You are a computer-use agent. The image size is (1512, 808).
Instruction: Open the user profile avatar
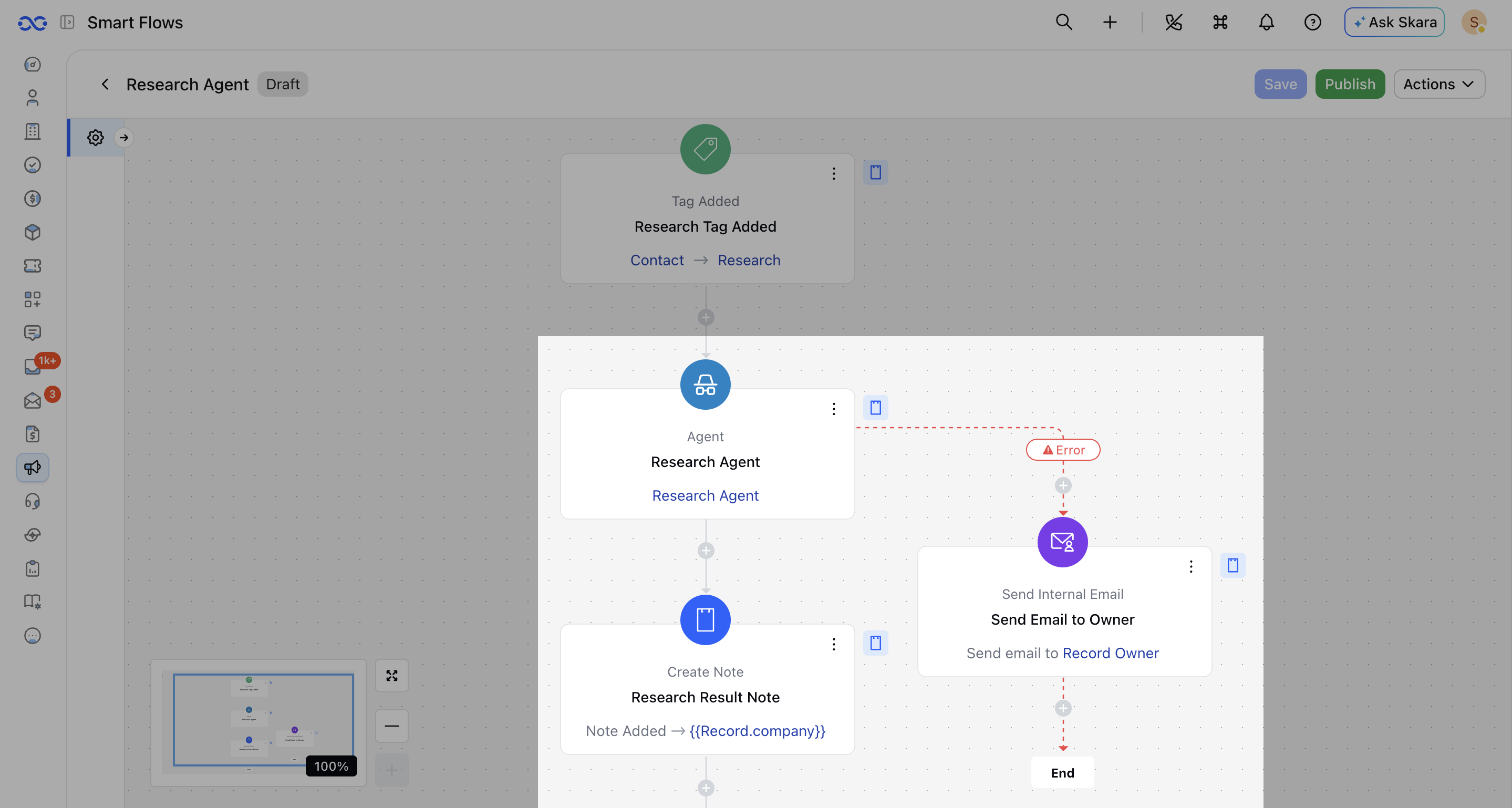[1473, 22]
